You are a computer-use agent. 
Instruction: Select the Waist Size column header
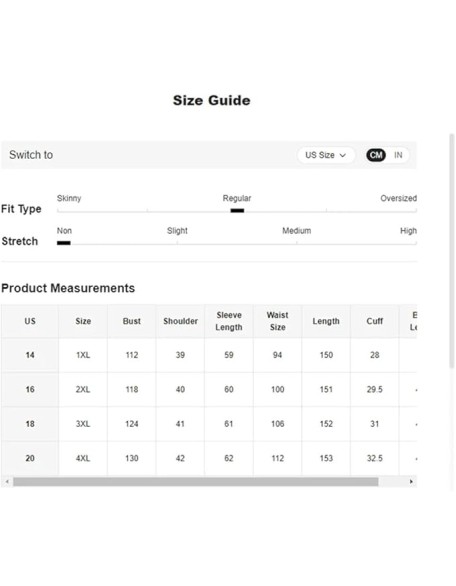pos(277,321)
